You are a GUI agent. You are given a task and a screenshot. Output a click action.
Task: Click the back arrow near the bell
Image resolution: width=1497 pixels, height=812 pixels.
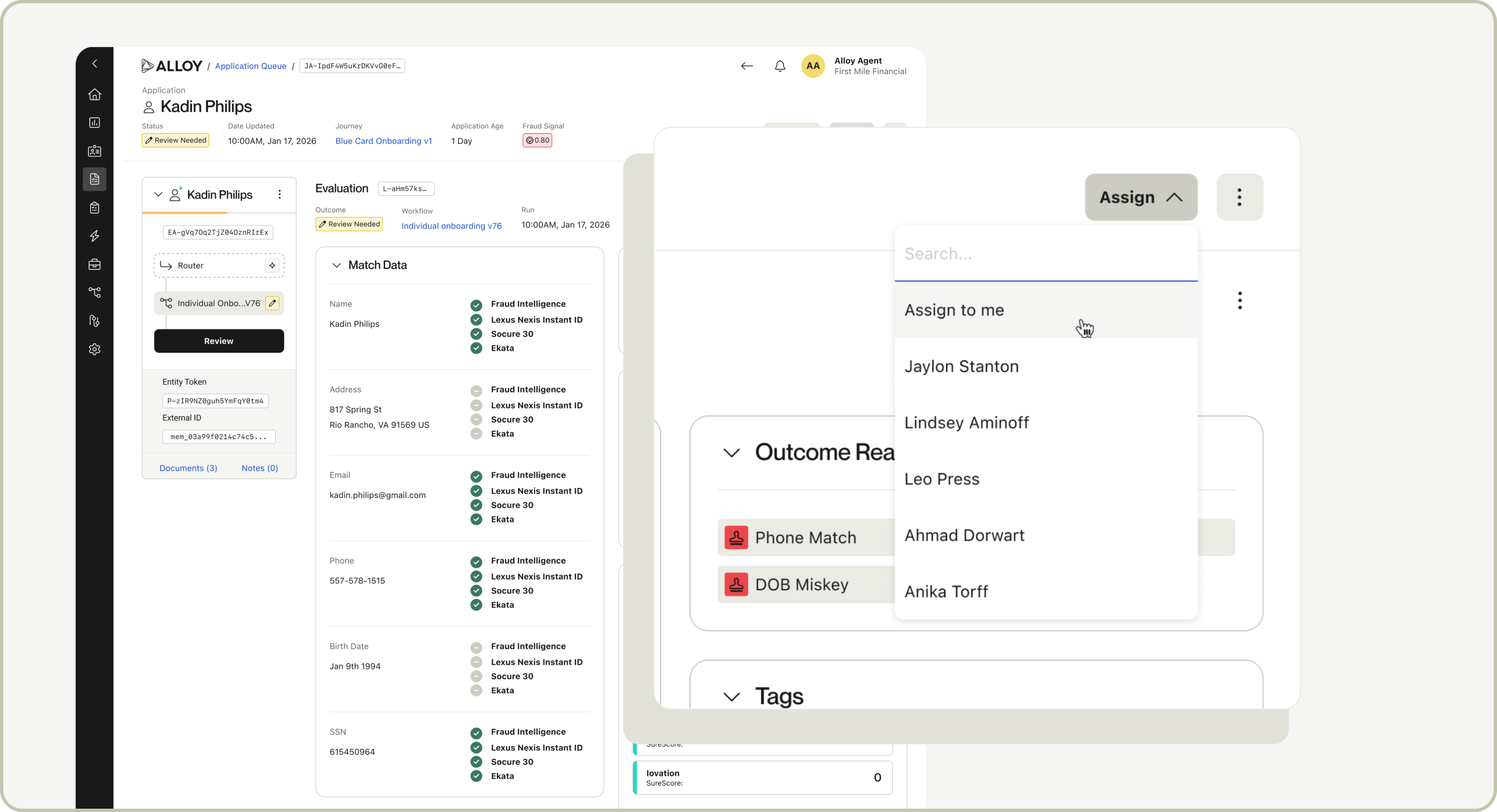click(747, 65)
